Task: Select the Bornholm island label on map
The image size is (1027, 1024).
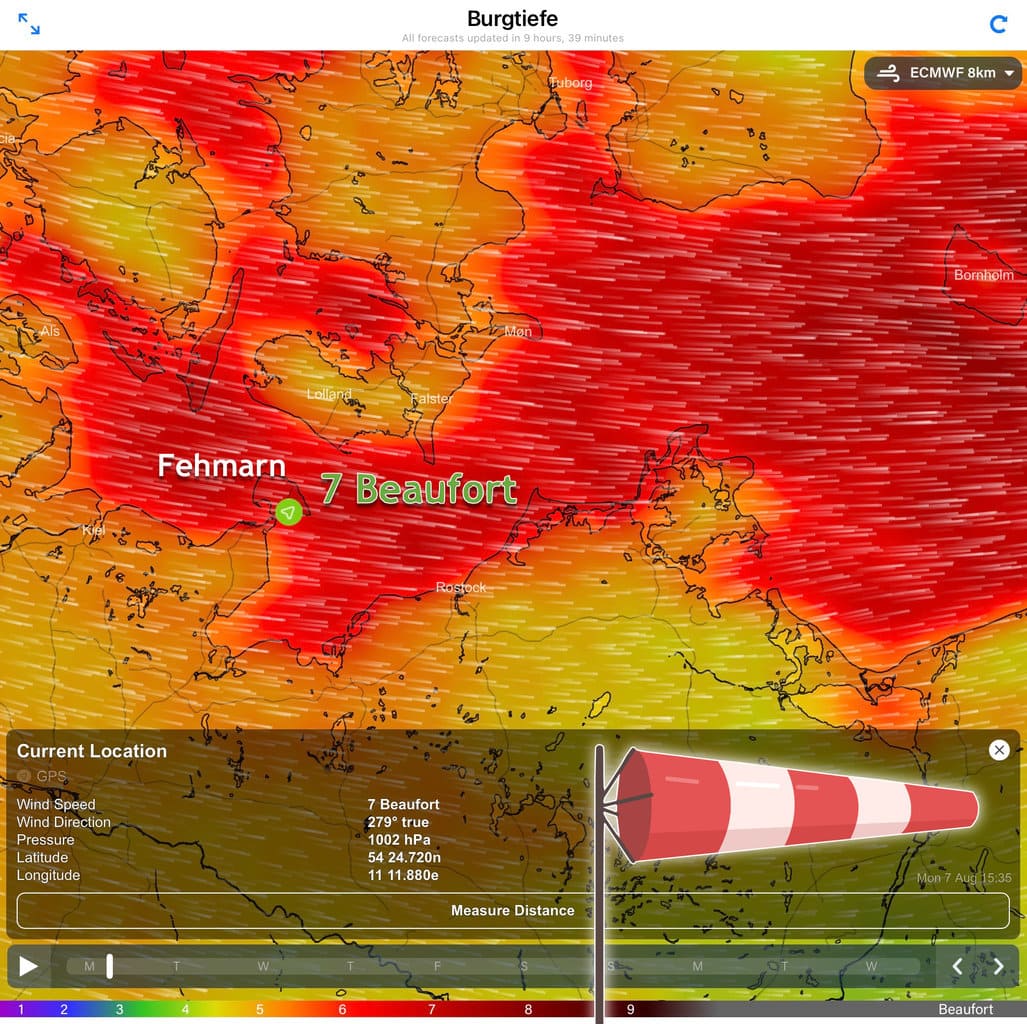Action: 983,275
